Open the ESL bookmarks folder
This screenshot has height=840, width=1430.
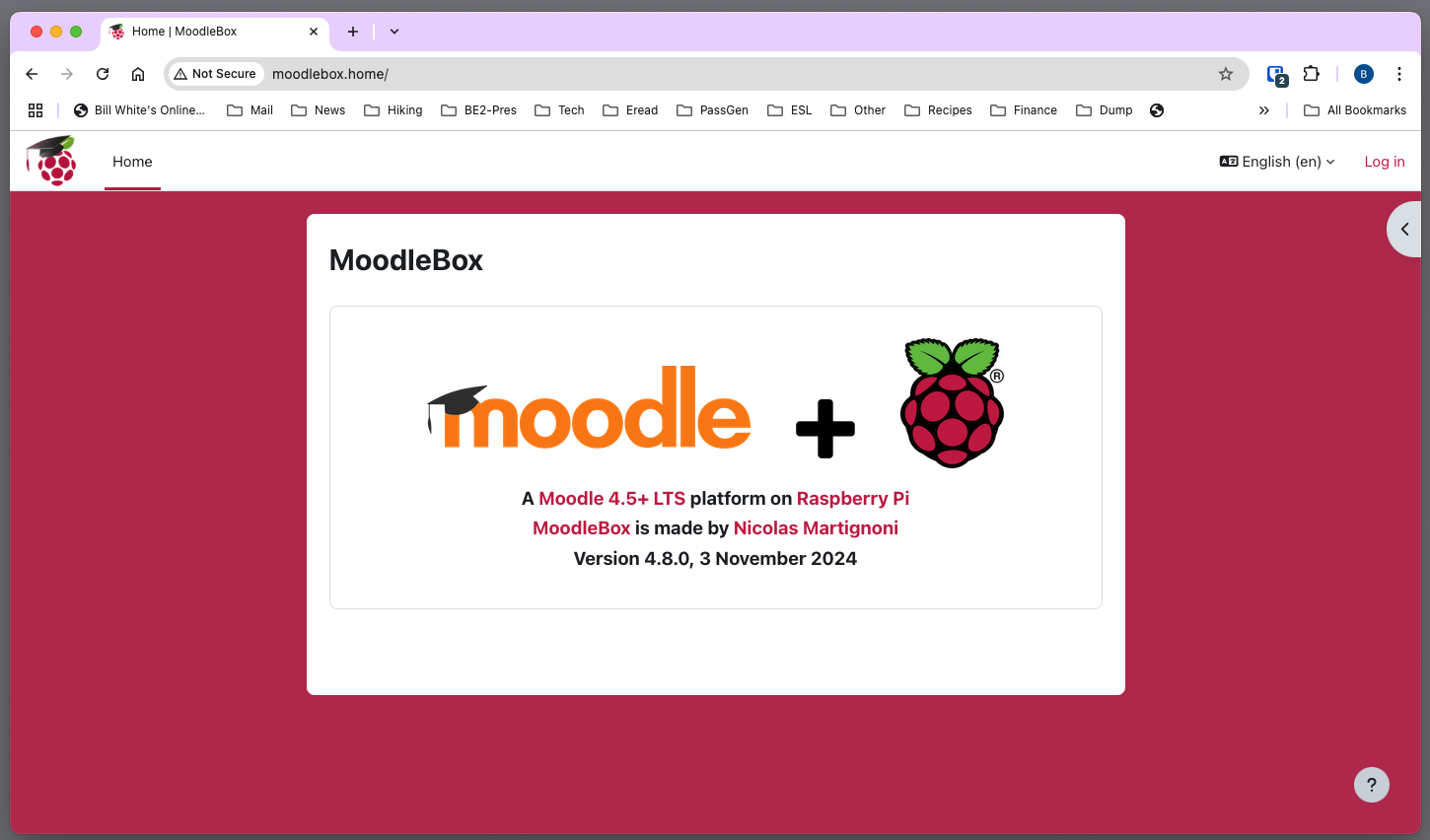pos(790,110)
